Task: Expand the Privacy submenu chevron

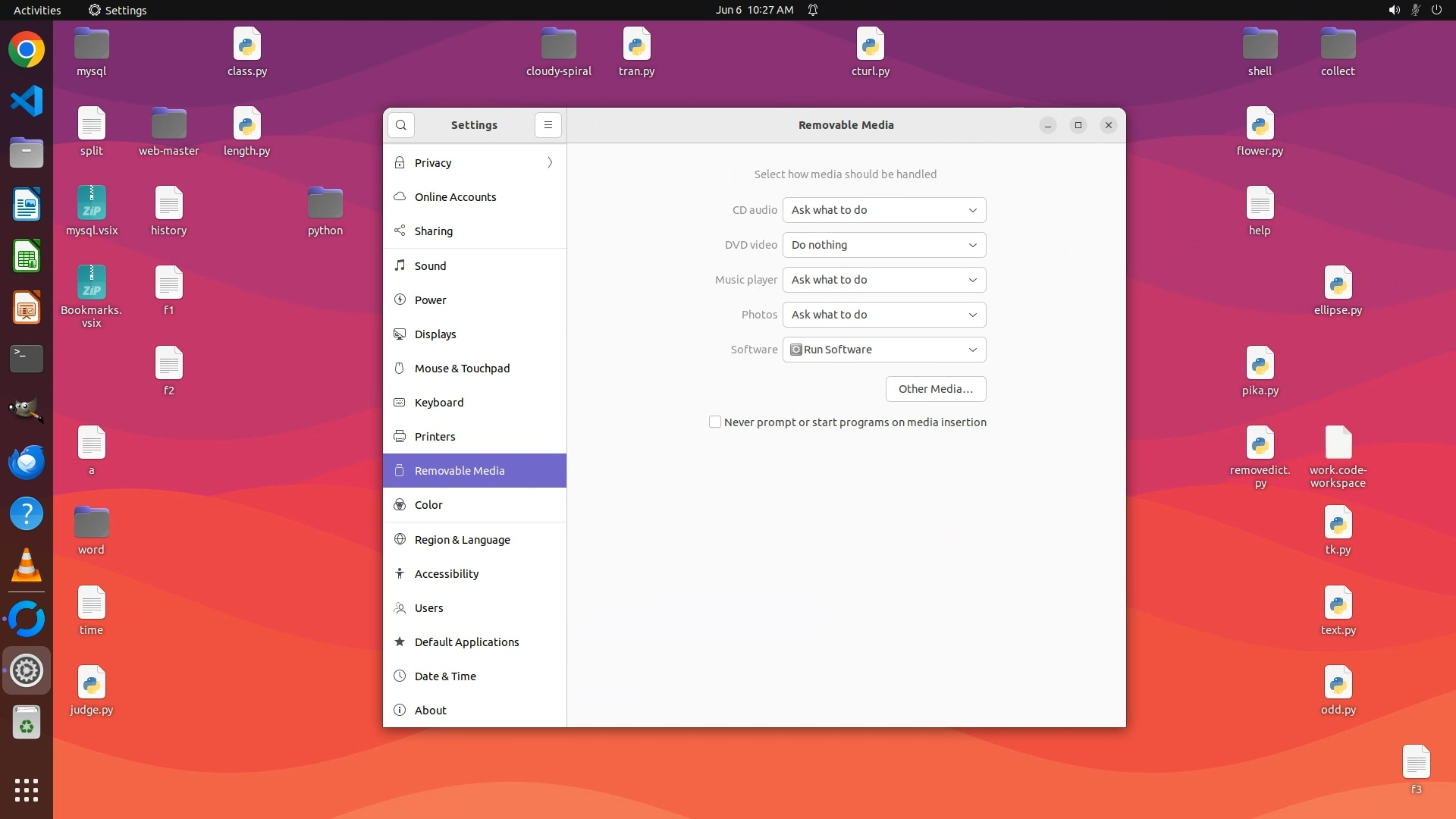Action: [550, 162]
